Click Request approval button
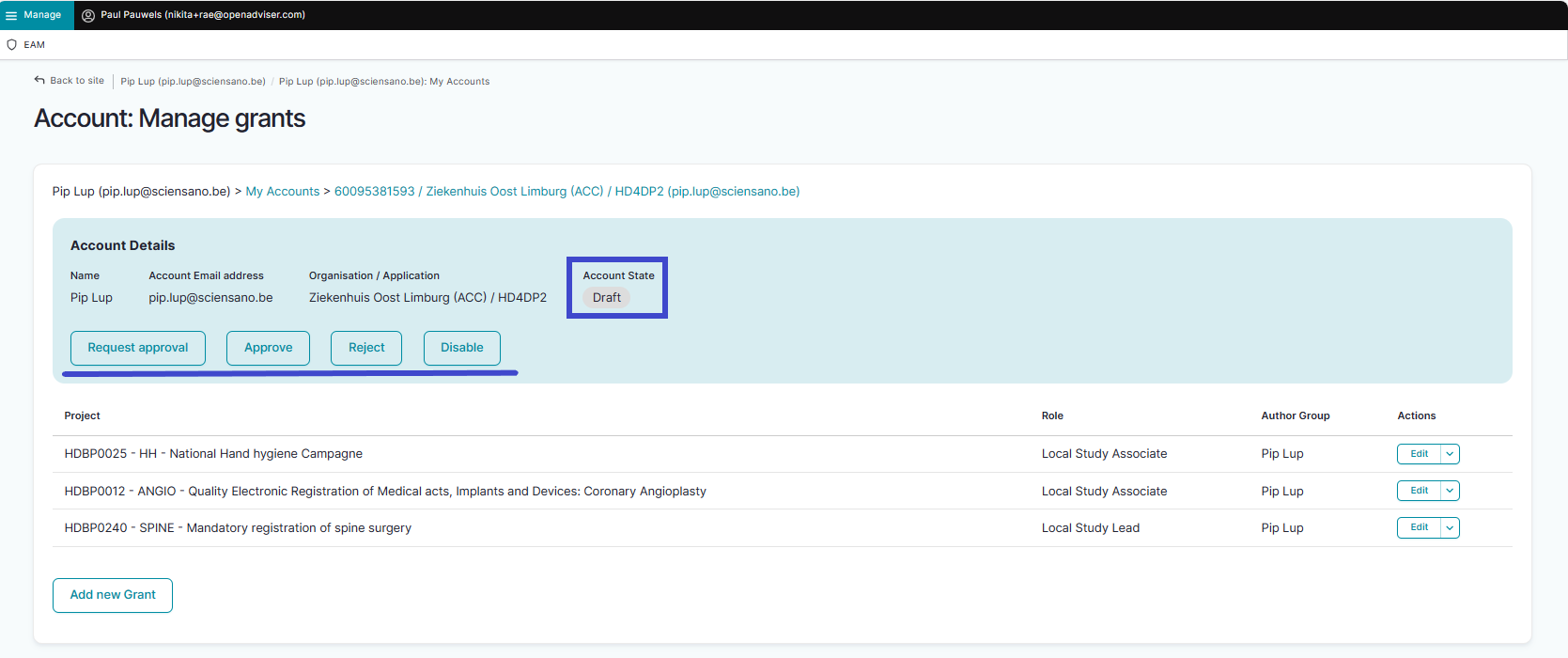This screenshot has height=658, width=1568. [138, 348]
